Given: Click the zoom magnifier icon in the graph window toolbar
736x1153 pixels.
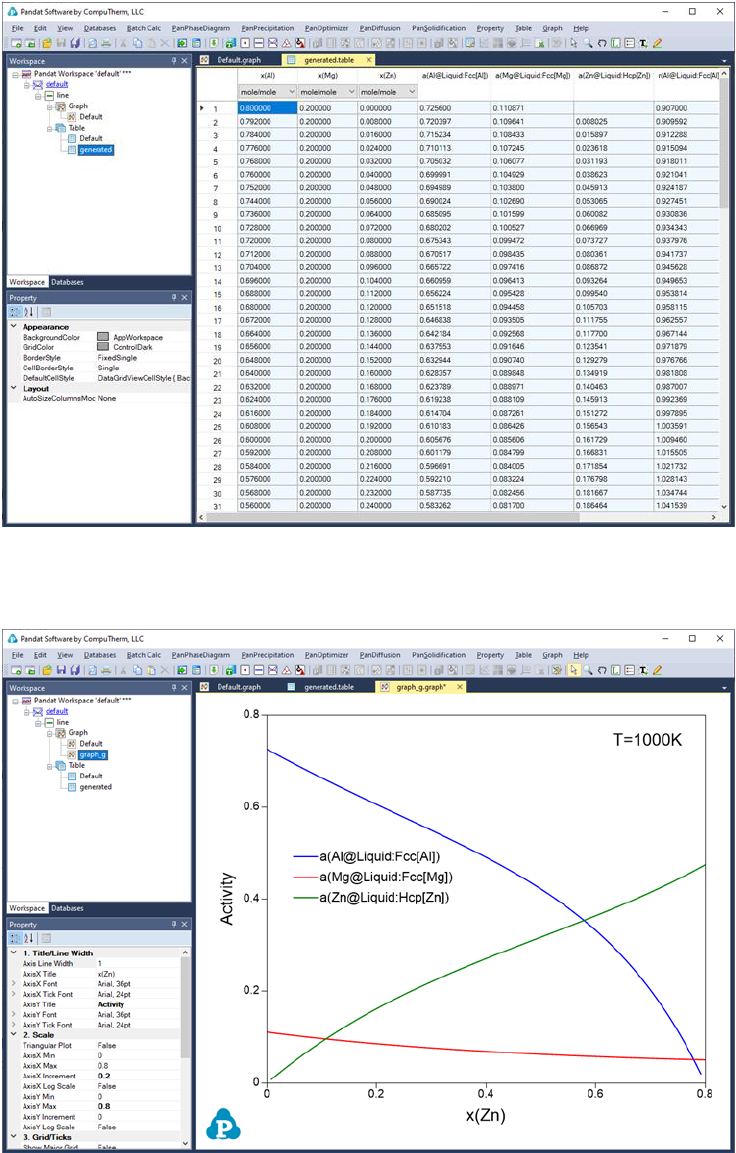Looking at the screenshot, I should coord(588,670).
